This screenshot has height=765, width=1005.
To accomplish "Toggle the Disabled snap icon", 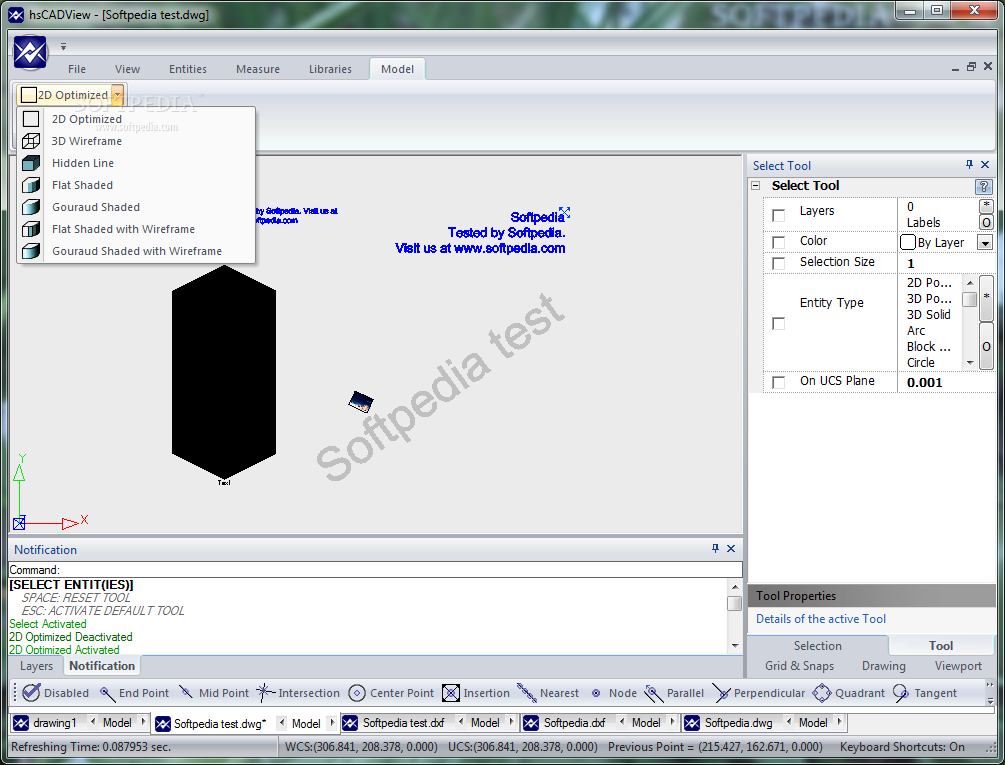I will (31, 693).
